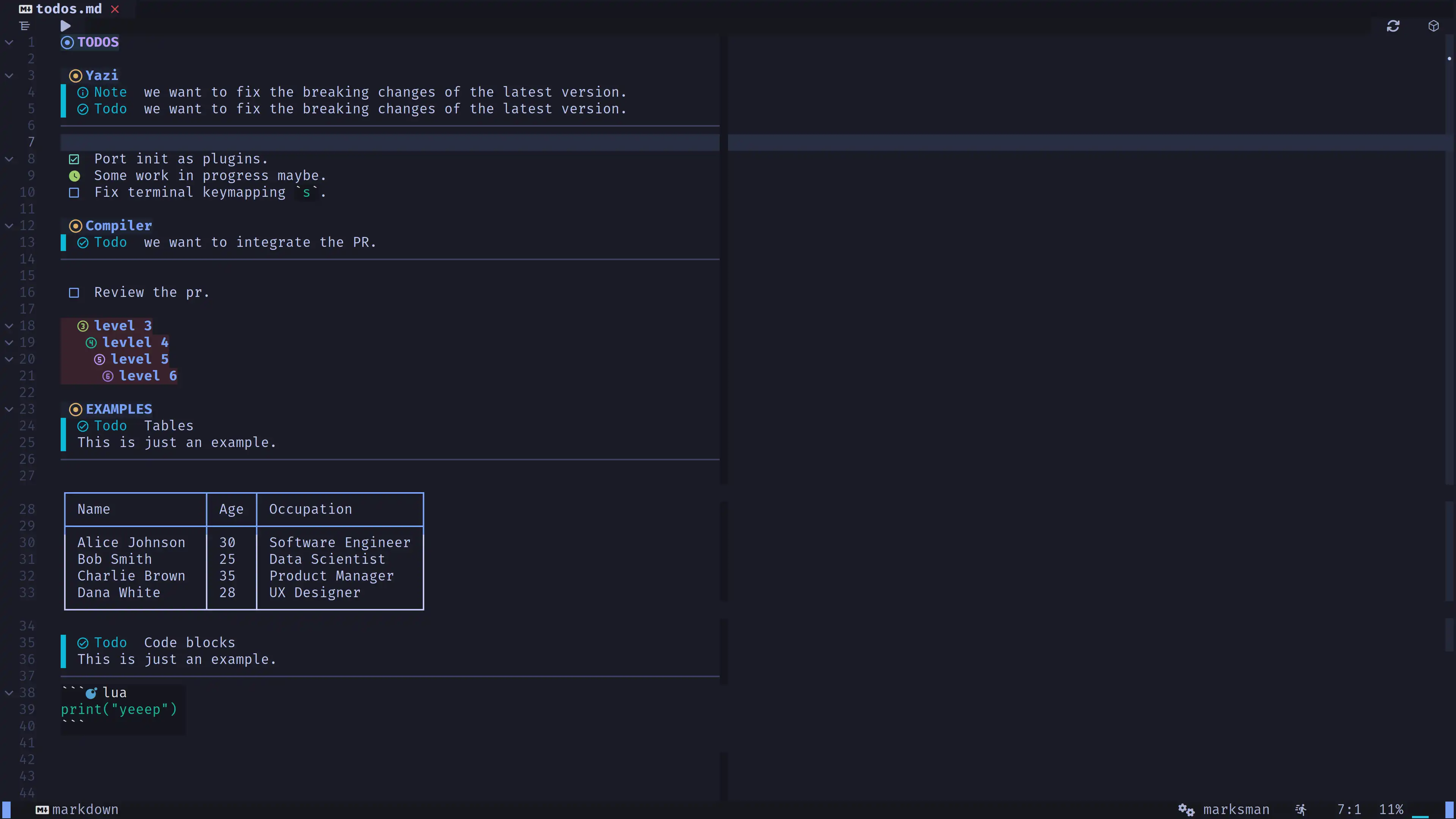Collapse fold at line 20 level 5
The image size is (1456, 819).
coord(9,359)
